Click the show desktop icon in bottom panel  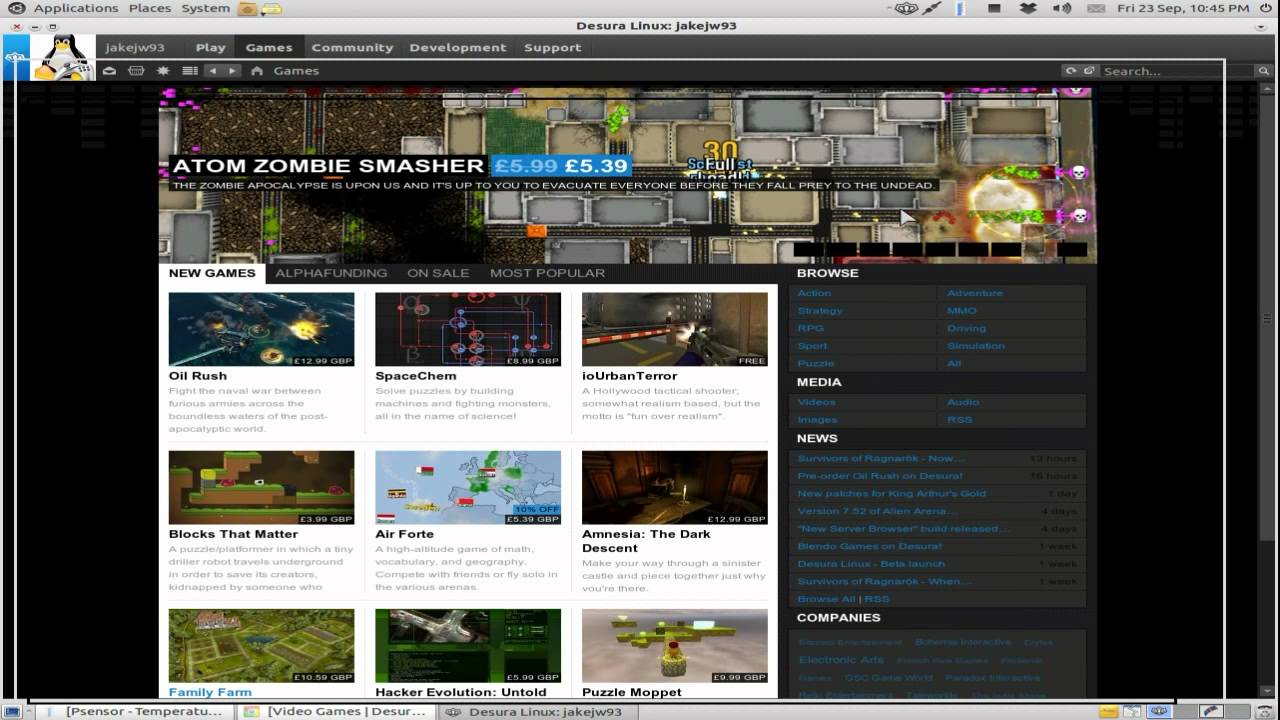pyautogui.click(x=13, y=712)
